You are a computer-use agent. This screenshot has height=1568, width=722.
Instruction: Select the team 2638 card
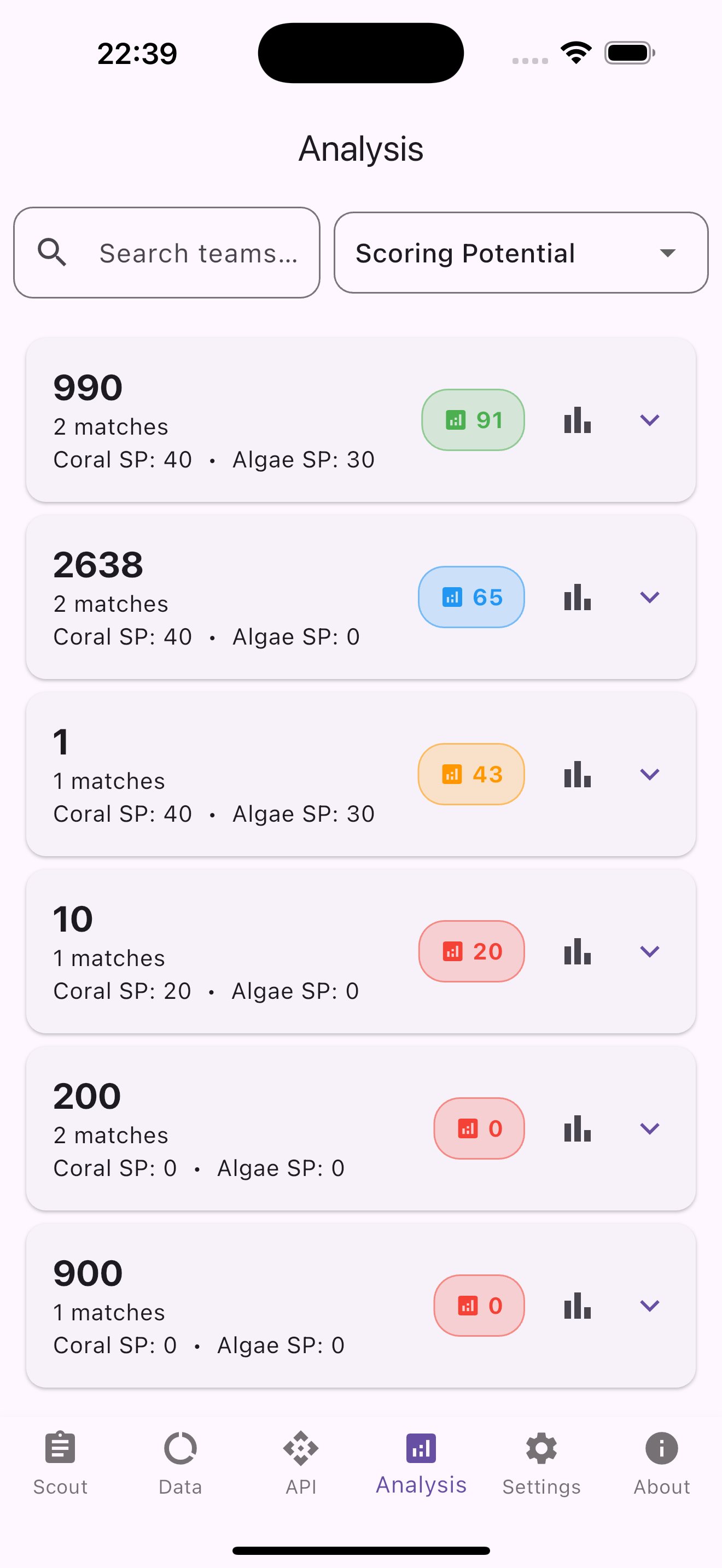tap(361, 597)
